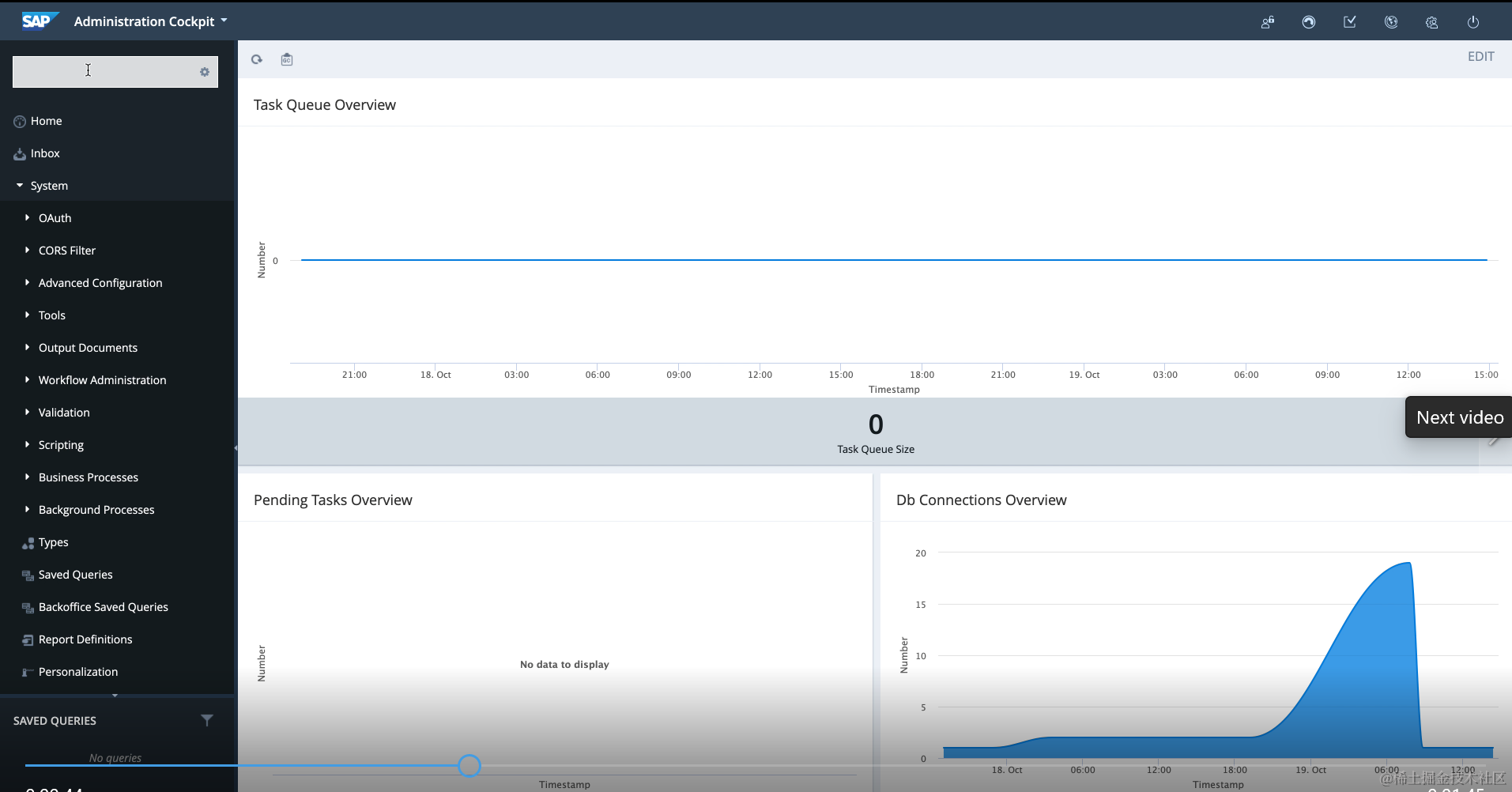Image resolution: width=1512 pixels, height=792 pixels.
Task: Open Home in the navigation tree
Action: (47, 121)
